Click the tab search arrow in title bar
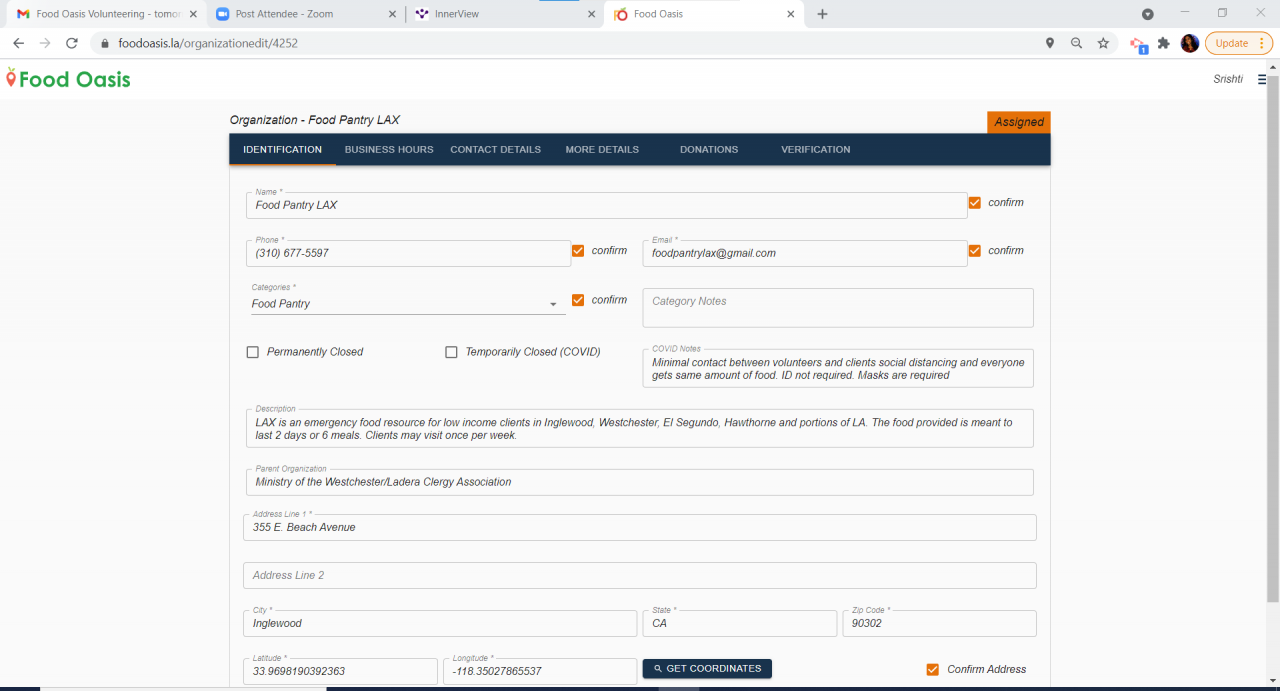This screenshot has height=691, width=1280. [x=1148, y=14]
